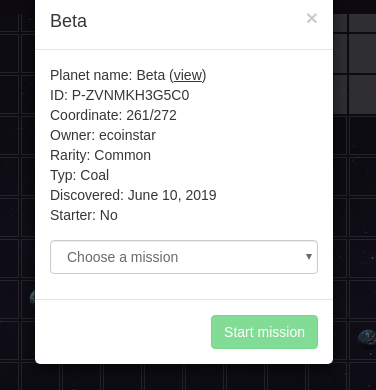Click the Coordinate 261/272 line

click(113, 115)
